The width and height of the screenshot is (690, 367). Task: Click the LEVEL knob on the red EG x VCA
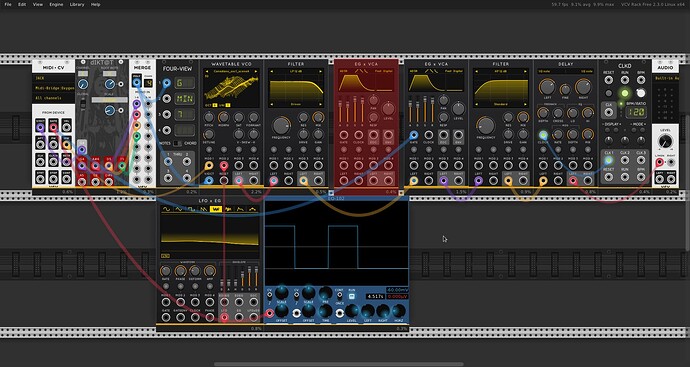tap(389, 109)
